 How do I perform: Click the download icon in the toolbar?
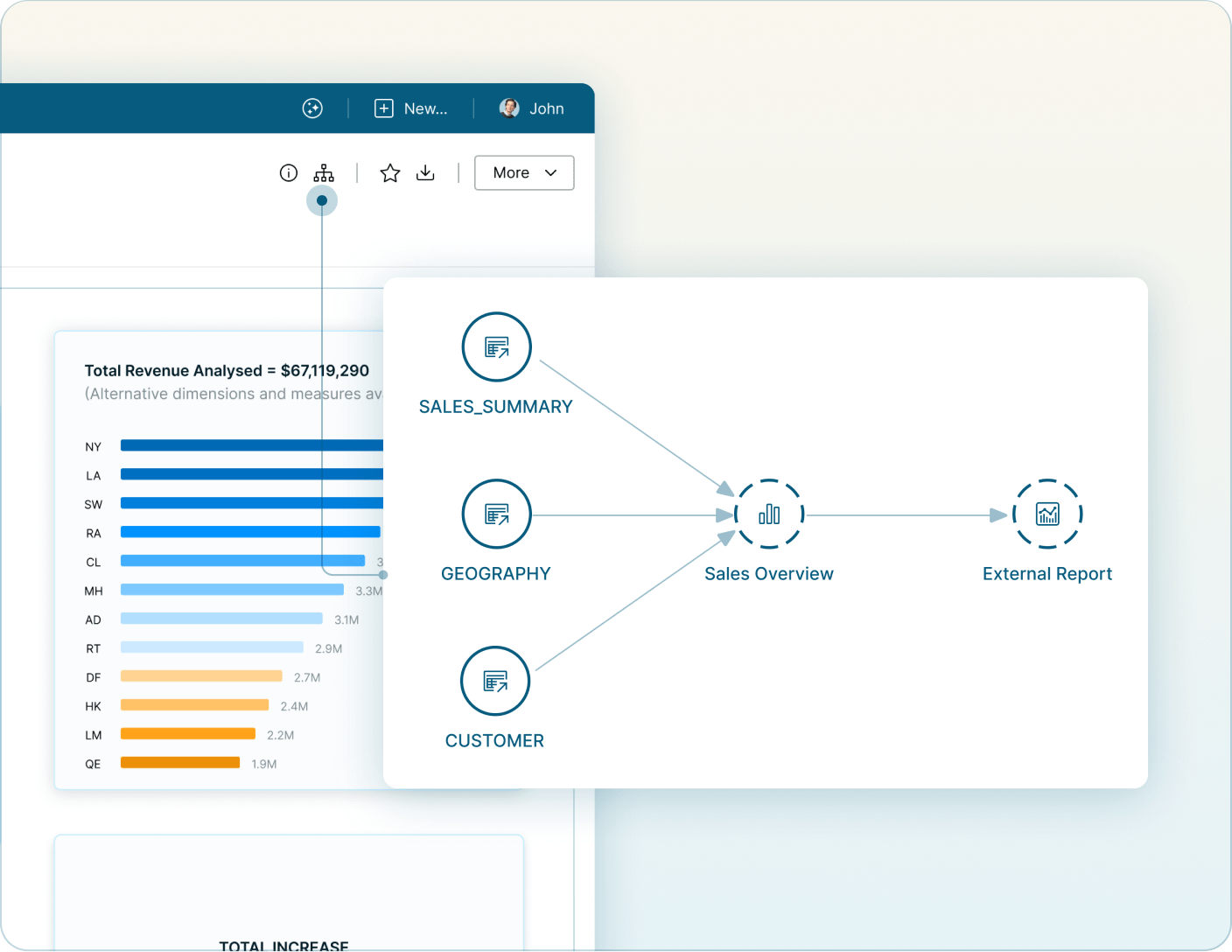[x=425, y=172]
